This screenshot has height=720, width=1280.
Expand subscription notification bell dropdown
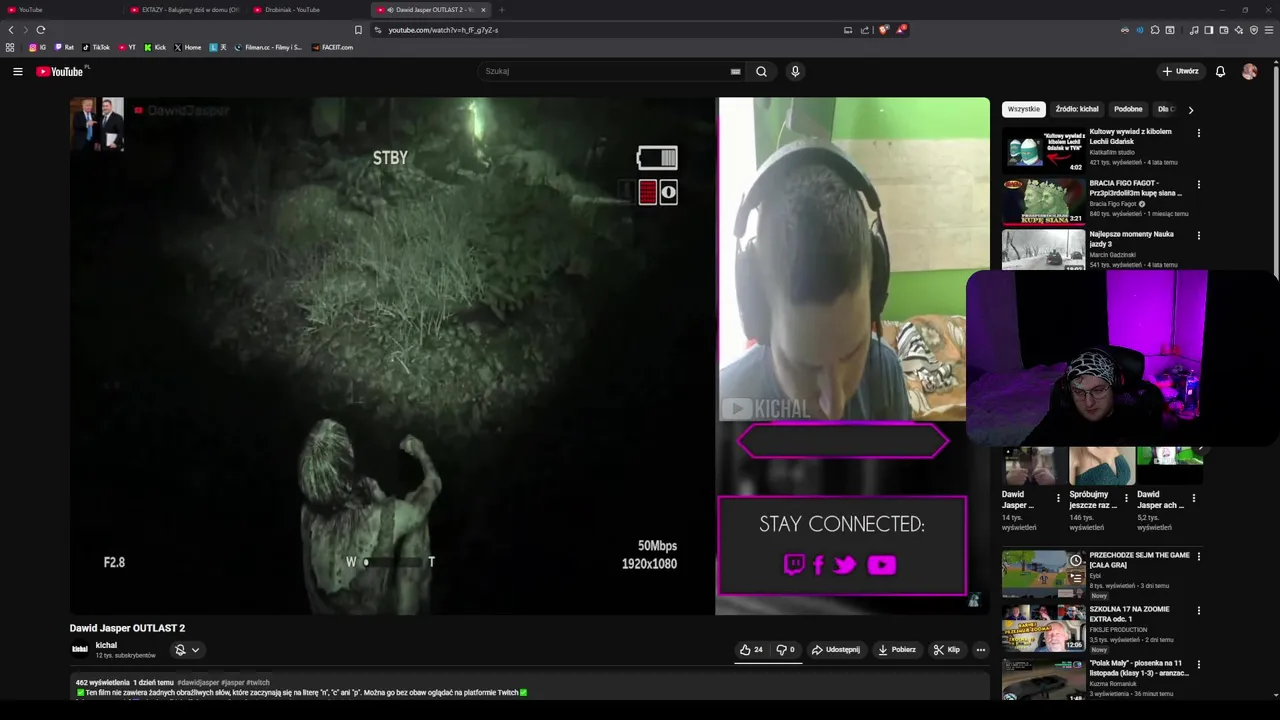tap(187, 650)
